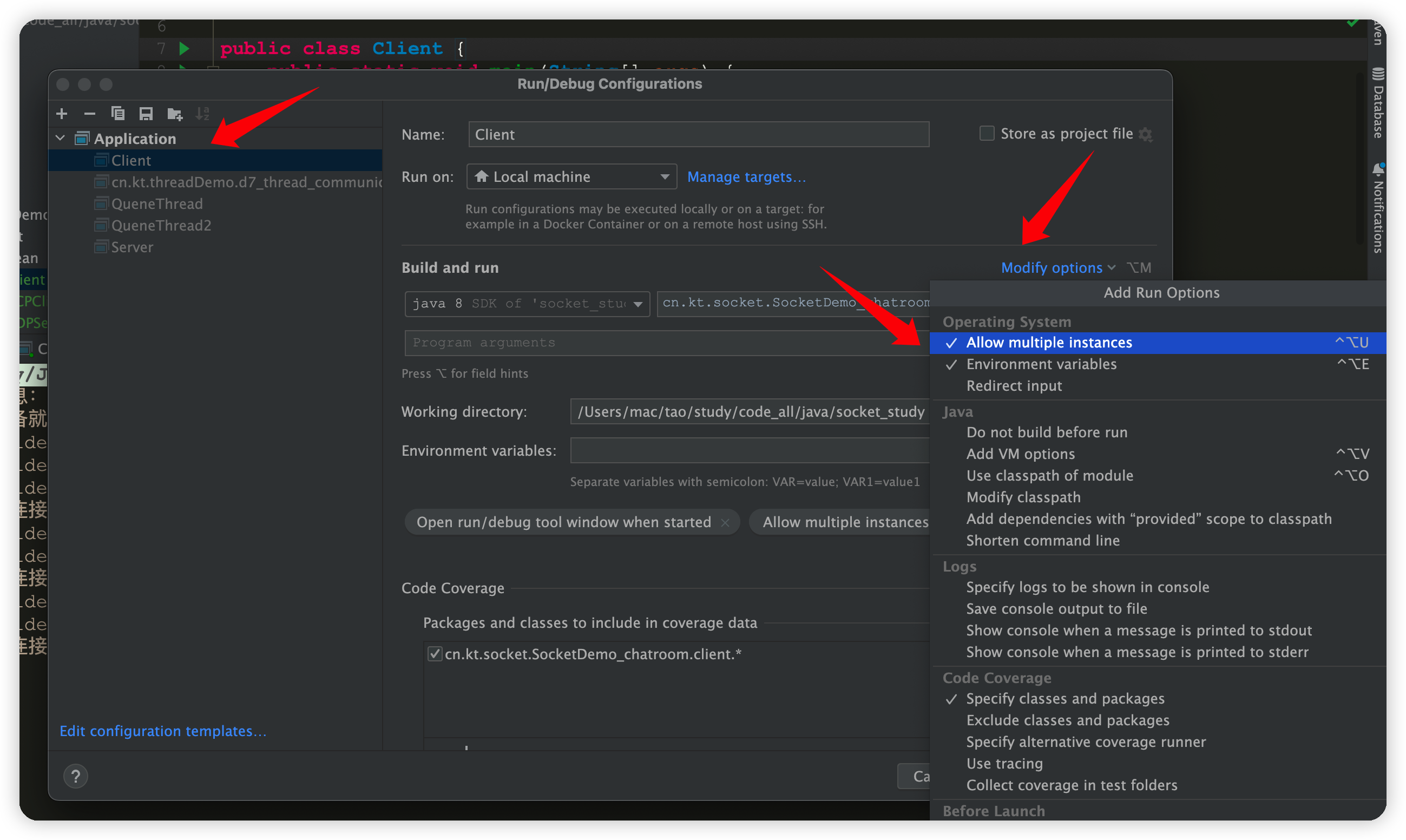Select Save console output to file
Viewport: 1406px width, 840px height.
1158,609
